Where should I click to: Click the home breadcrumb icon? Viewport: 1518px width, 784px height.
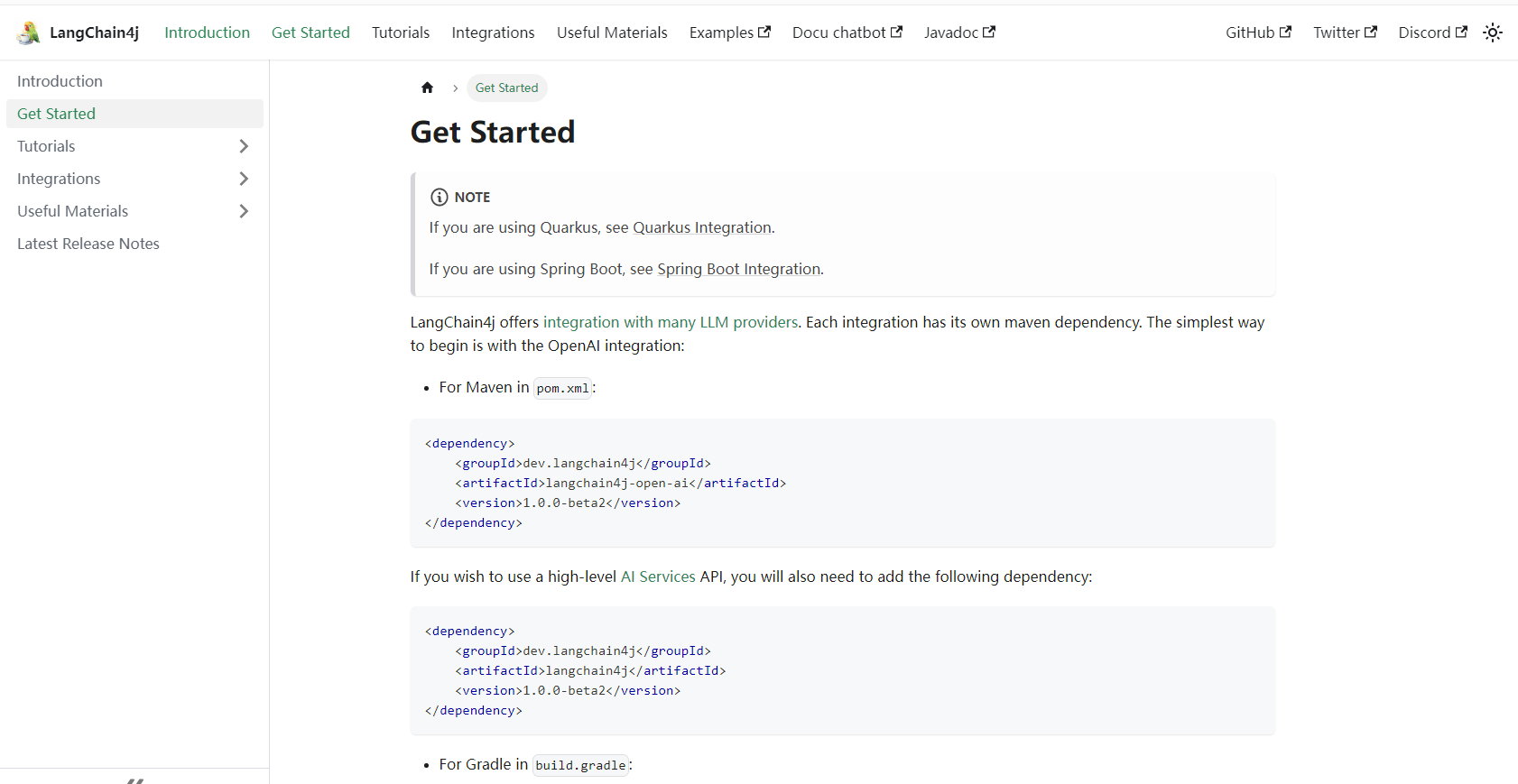tap(428, 88)
